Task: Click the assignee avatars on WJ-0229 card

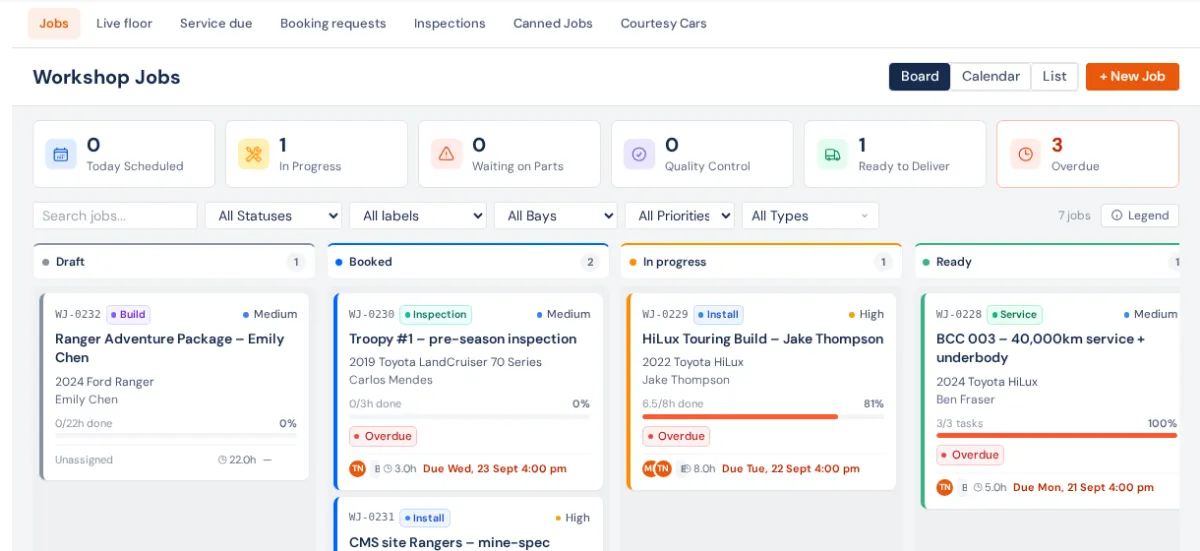Action: 657,468
